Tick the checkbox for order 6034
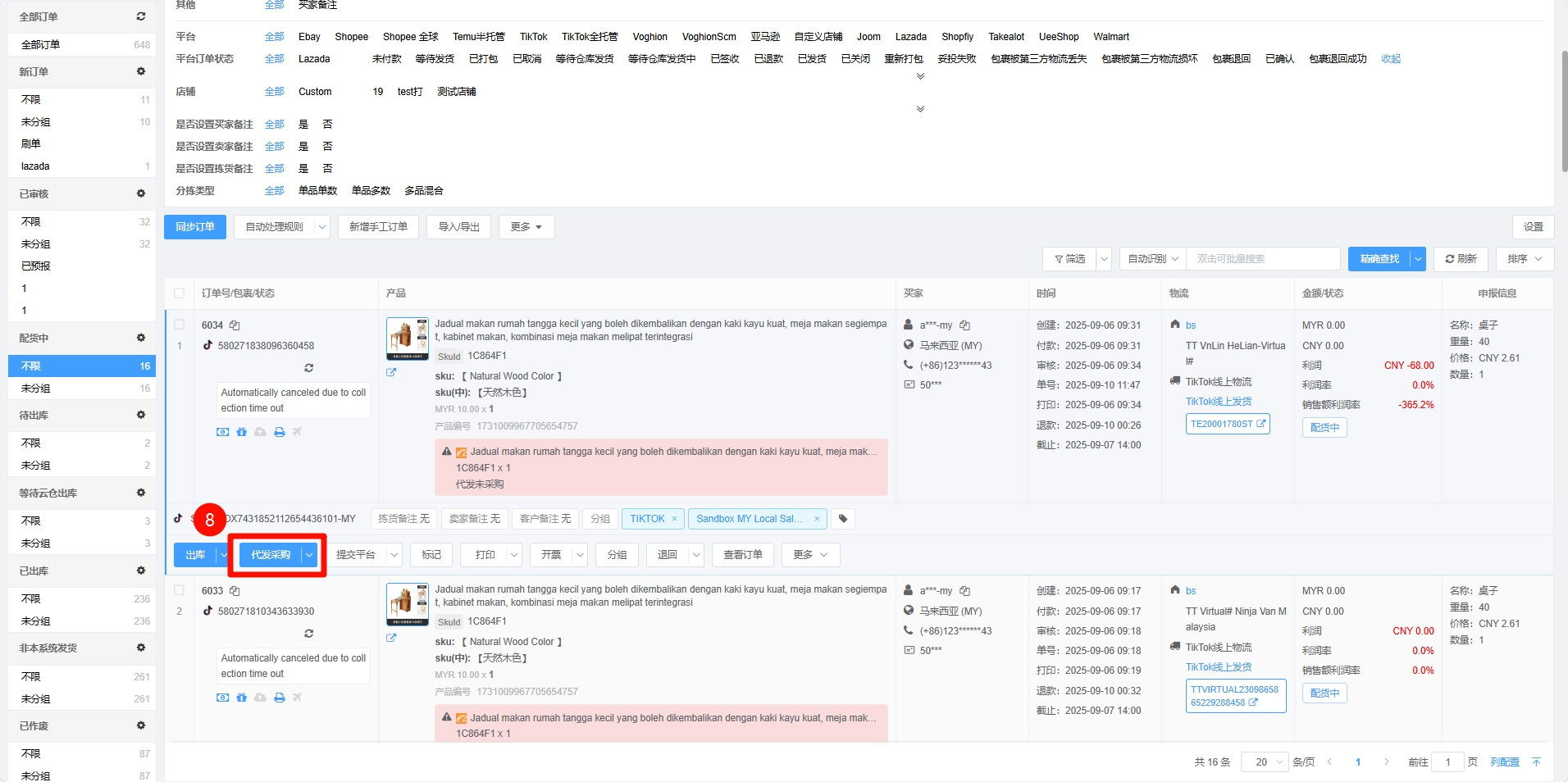The height and width of the screenshot is (782, 1568). click(180, 325)
